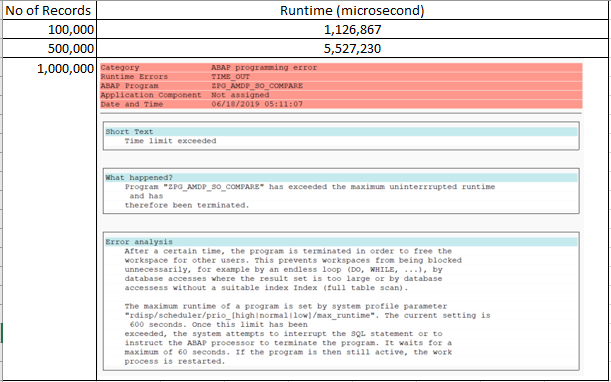Select the 'Runtime (microsecond)' header cell
Image resolution: width=611 pixels, height=382 pixels.
(352, 11)
